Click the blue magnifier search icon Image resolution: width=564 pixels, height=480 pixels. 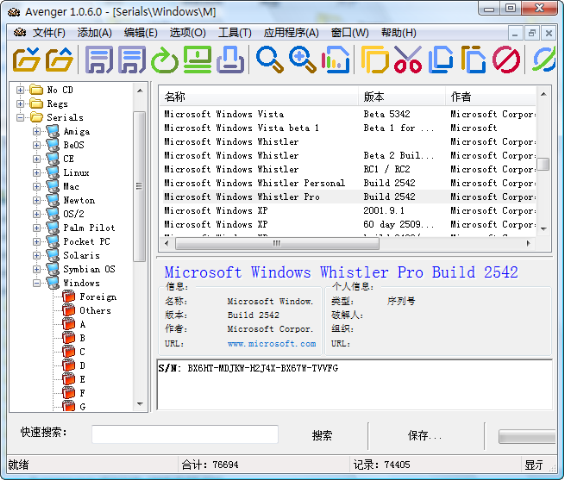pos(270,59)
